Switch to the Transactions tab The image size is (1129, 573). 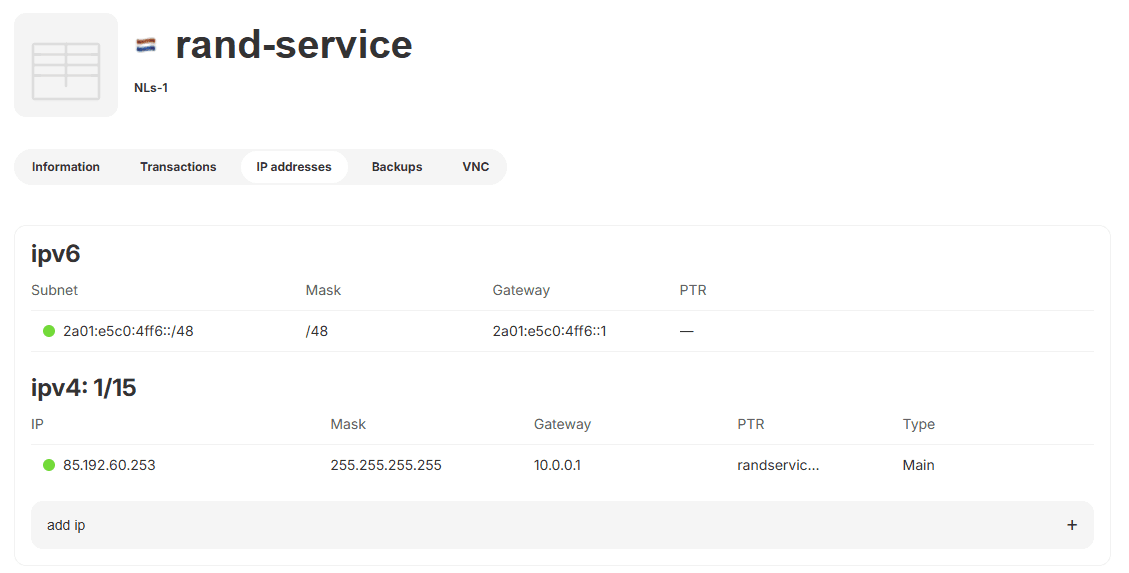point(178,167)
